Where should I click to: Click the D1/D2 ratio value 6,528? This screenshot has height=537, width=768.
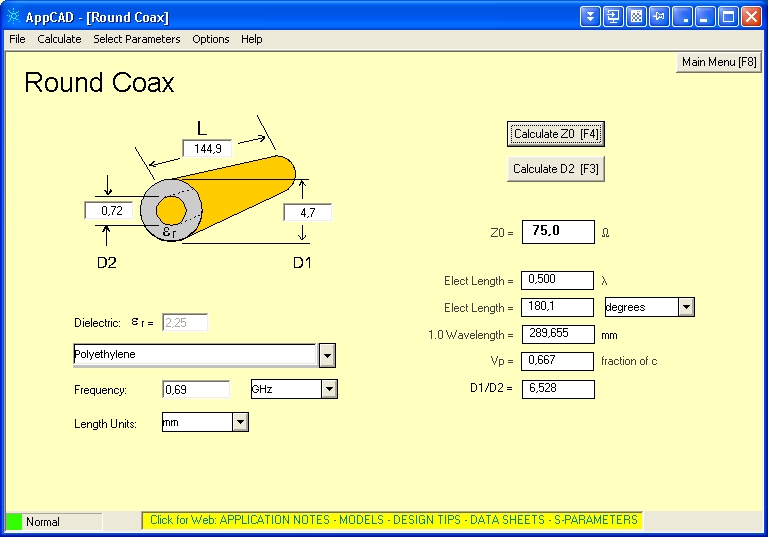(x=558, y=389)
